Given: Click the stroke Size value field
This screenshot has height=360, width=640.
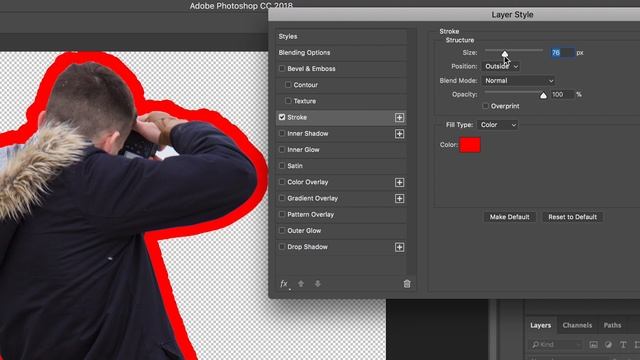Looking at the screenshot, I should [x=562, y=53].
